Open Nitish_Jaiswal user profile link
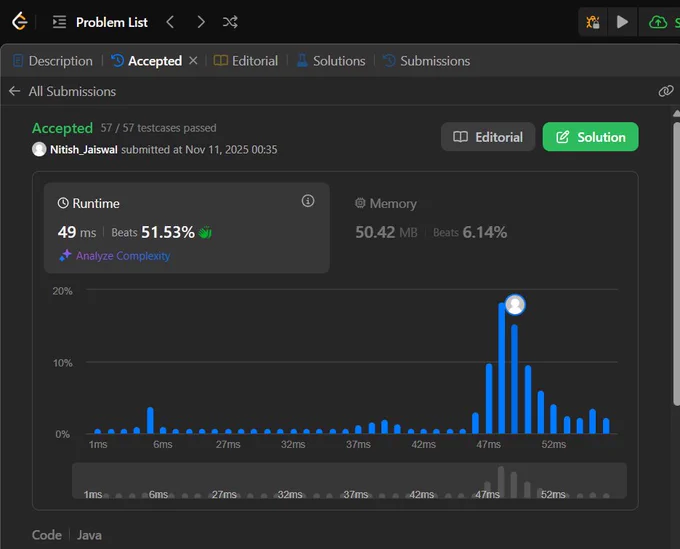Image resolution: width=680 pixels, height=549 pixels. coord(84,150)
